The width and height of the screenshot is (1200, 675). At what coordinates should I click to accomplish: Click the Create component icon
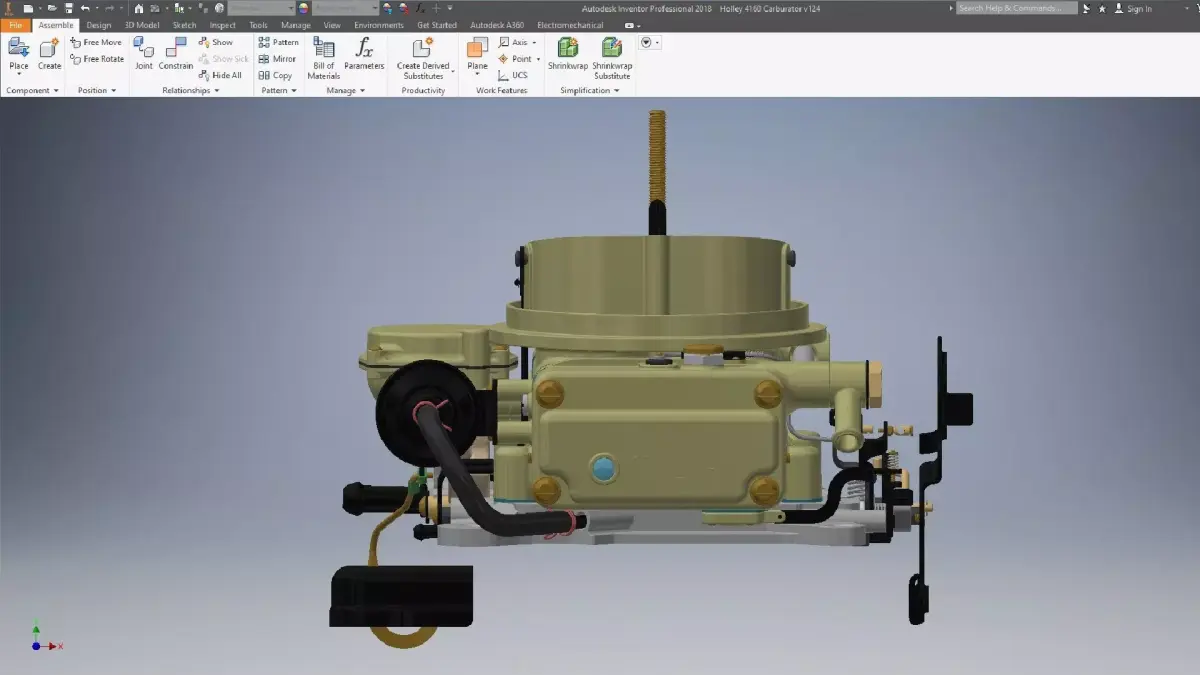(x=49, y=48)
